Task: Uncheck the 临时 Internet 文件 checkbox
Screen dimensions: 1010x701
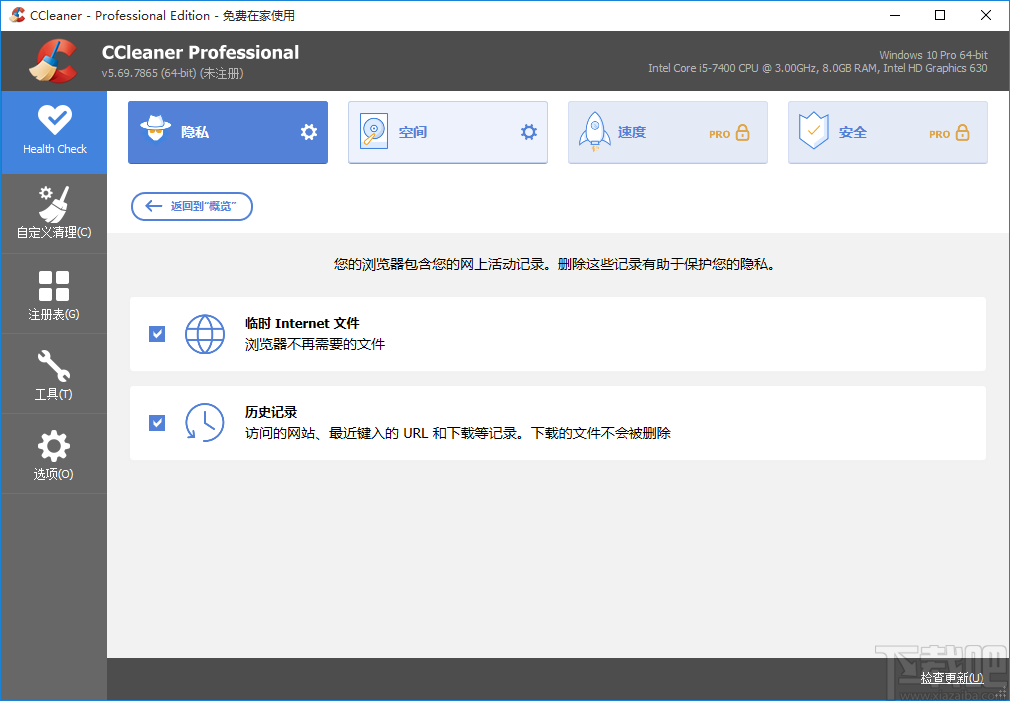Action: pos(157,333)
